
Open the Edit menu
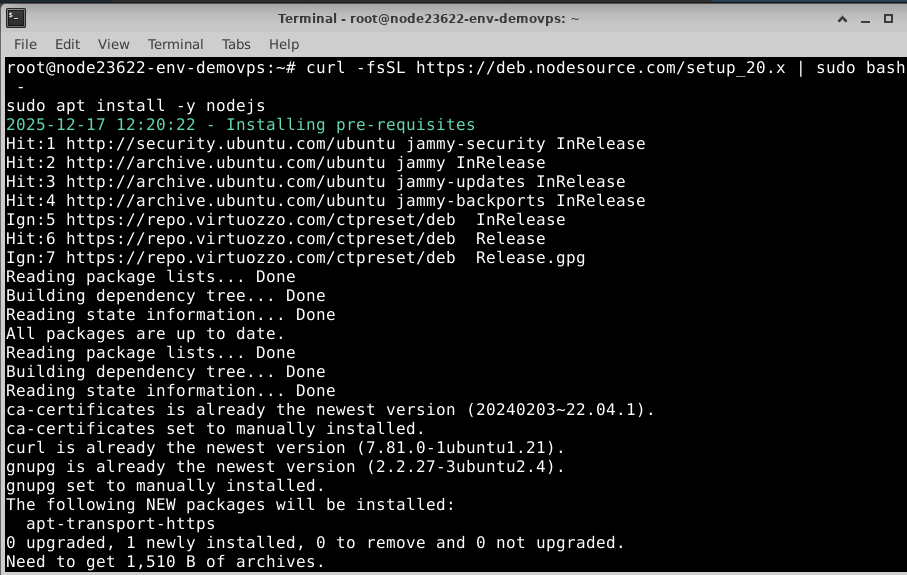(67, 44)
